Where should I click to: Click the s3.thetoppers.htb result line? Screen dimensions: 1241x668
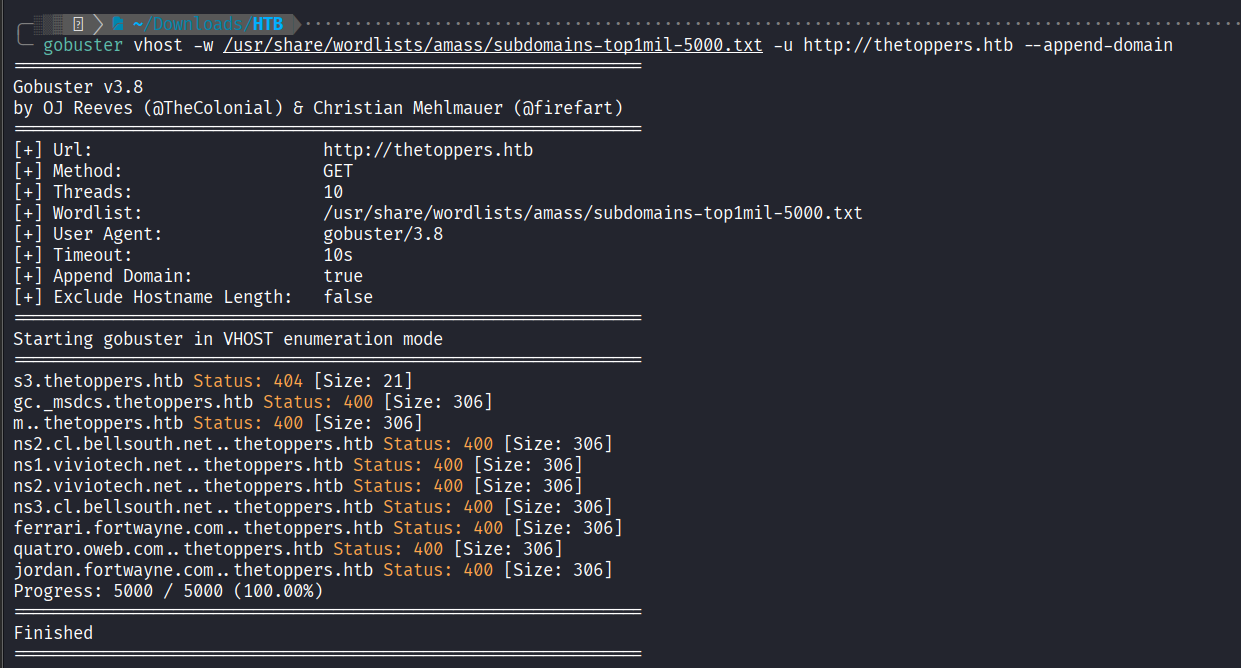point(98,381)
